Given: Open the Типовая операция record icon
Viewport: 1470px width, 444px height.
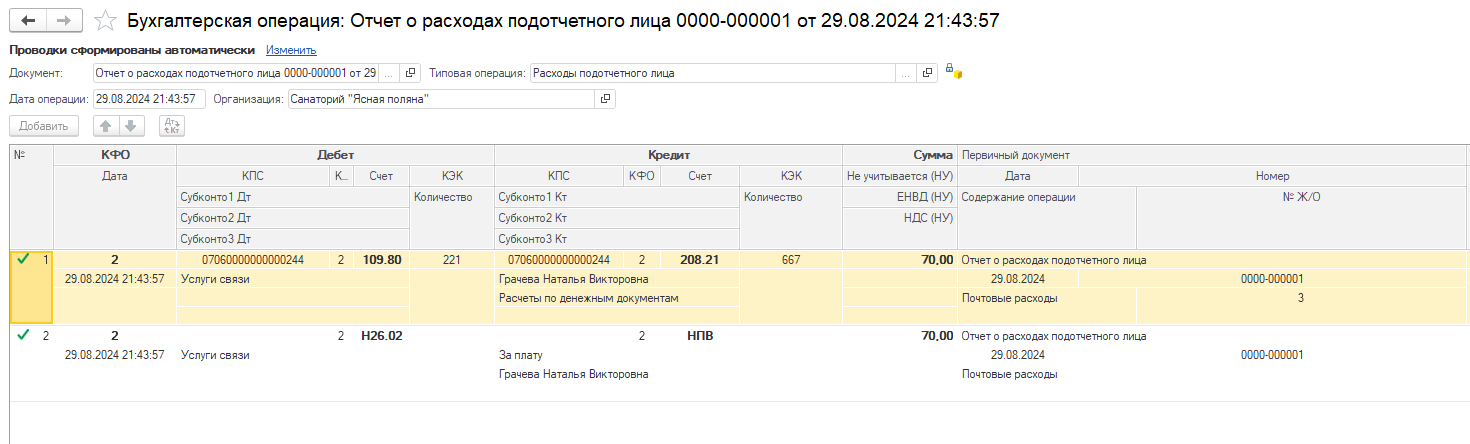Looking at the screenshot, I should point(927,73).
